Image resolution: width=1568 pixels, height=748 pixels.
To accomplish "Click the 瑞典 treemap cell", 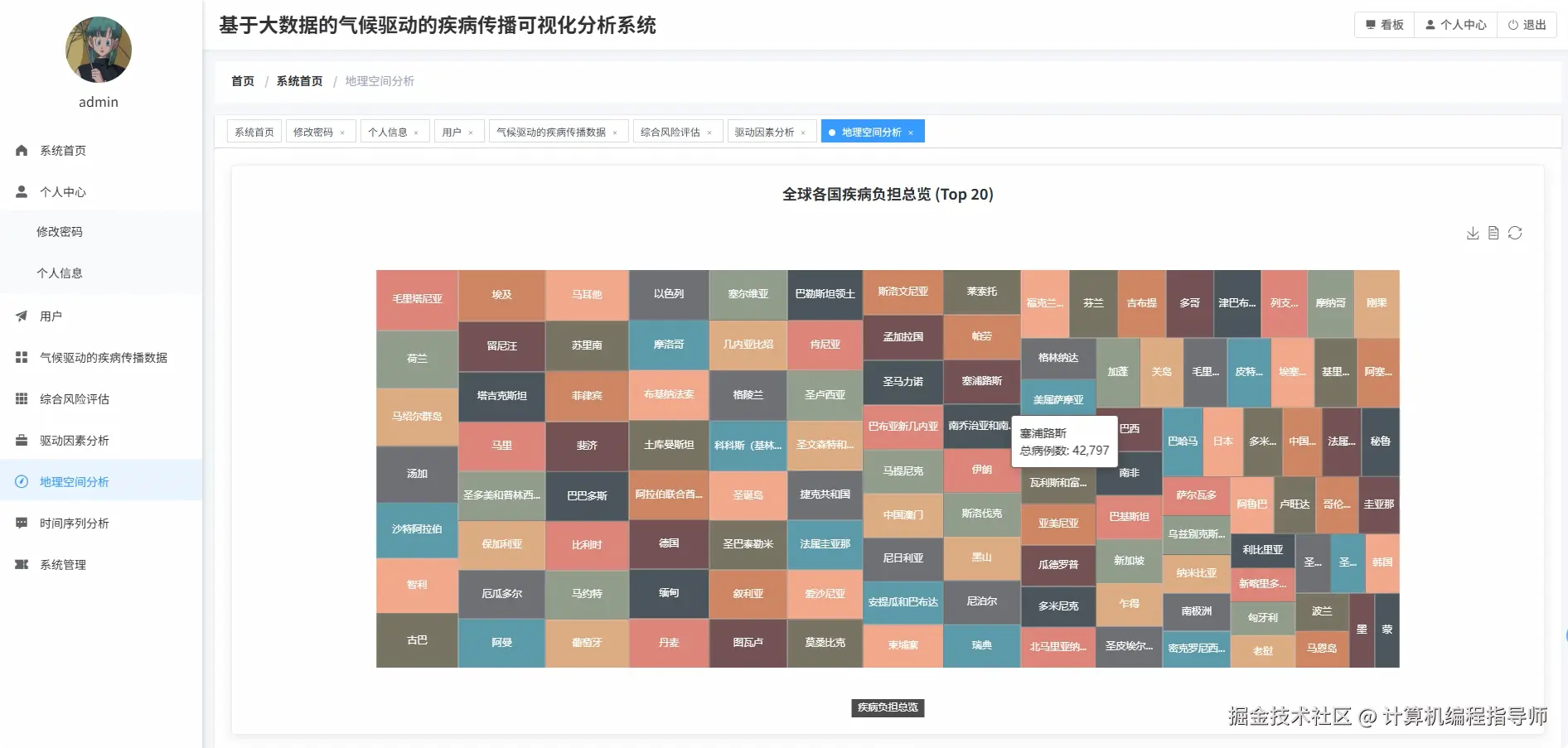I will (981, 645).
